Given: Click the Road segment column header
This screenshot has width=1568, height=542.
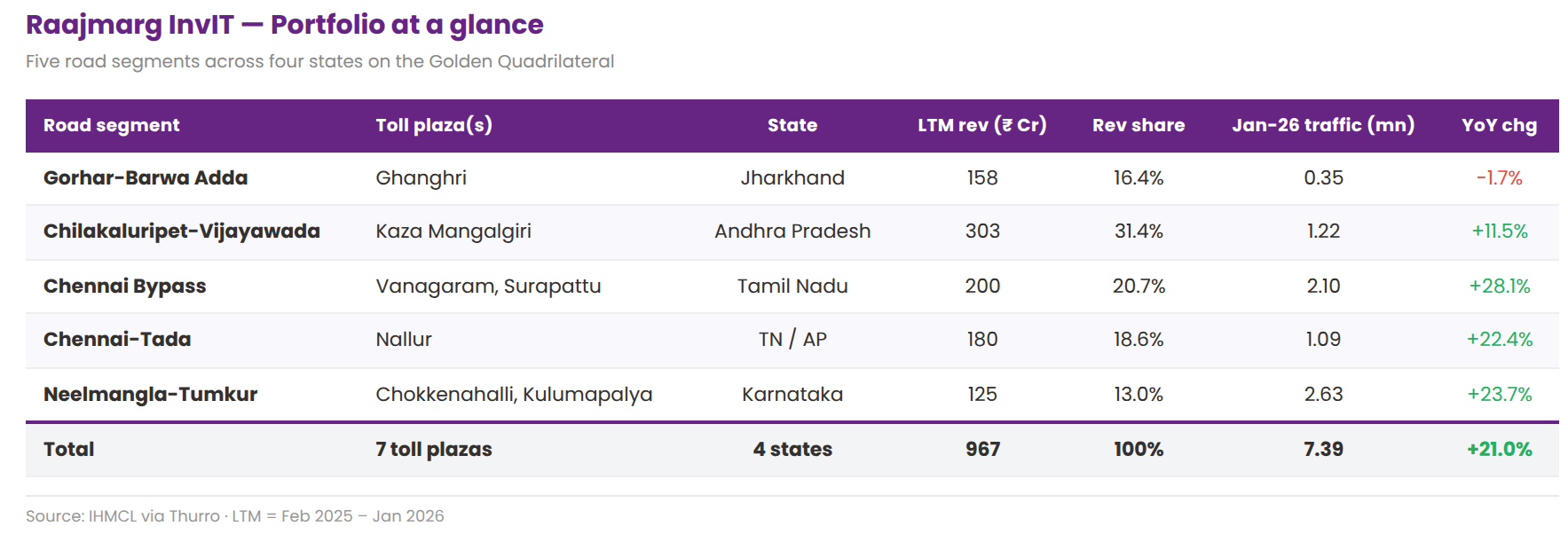Looking at the screenshot, I should coord(111,125).
